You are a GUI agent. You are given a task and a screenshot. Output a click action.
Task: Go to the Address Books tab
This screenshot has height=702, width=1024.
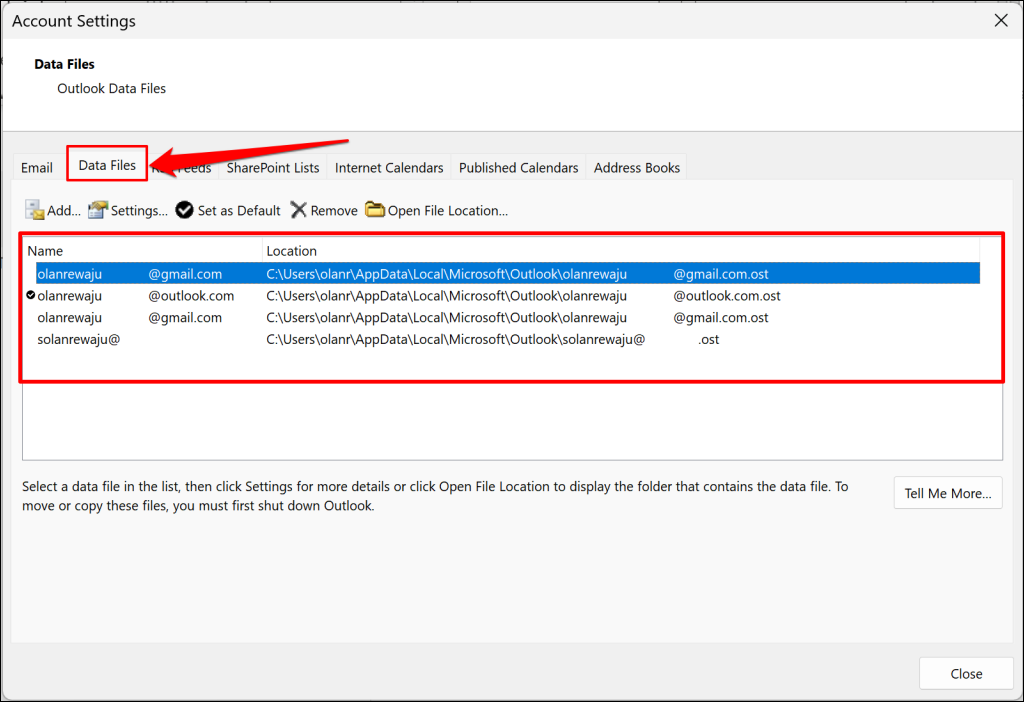pyautogui.click(x=637, y=168)
